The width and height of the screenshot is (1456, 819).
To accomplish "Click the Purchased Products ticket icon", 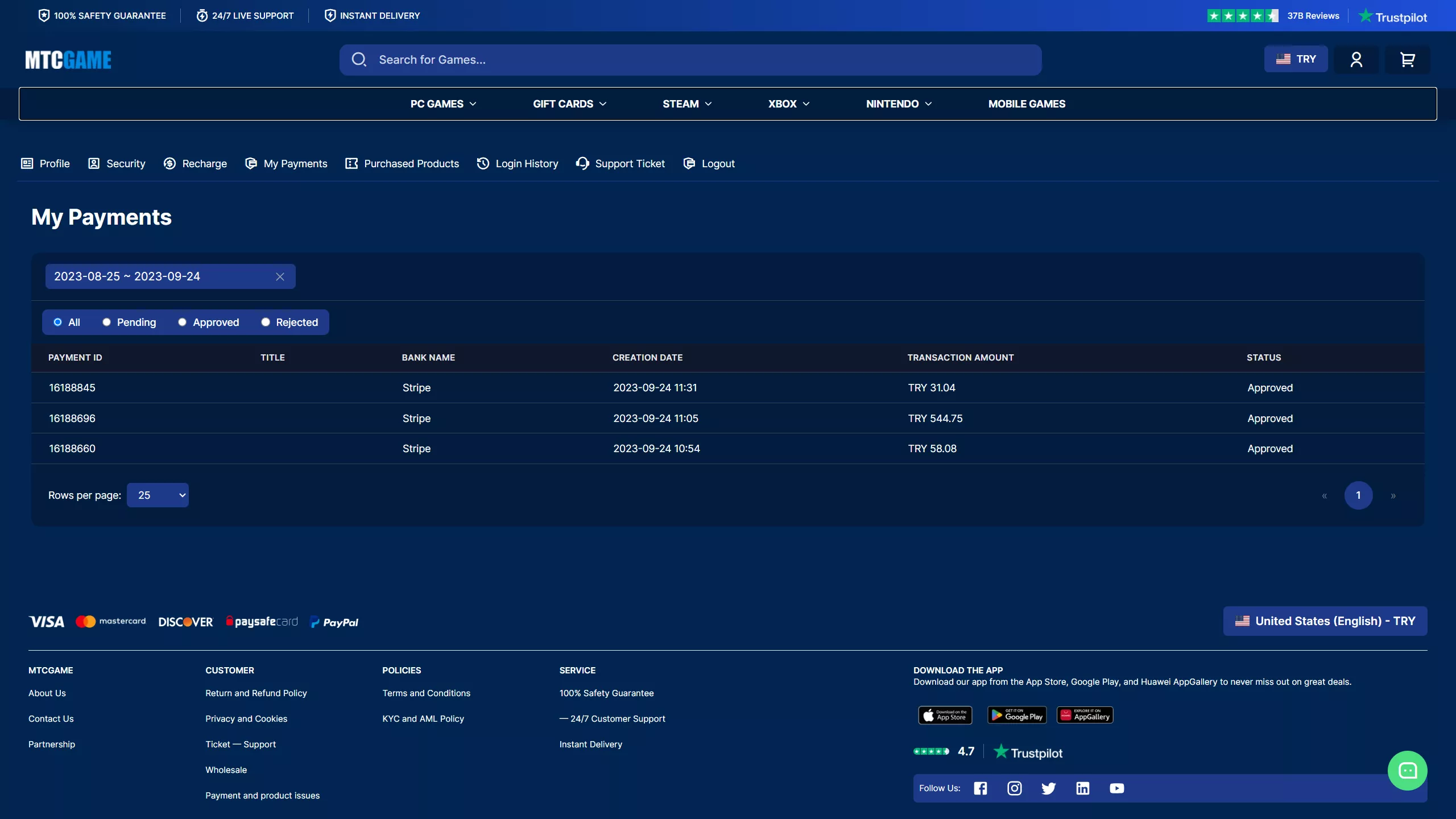I will (351, 164).
